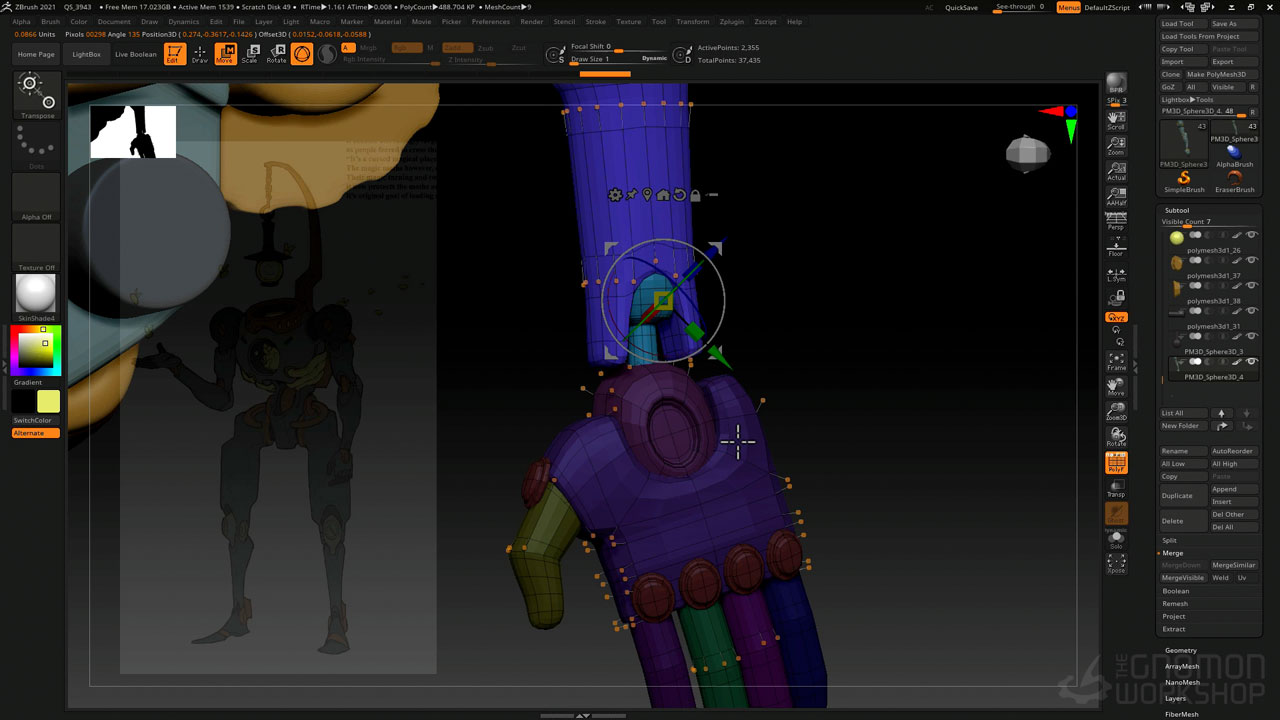
Task: Click the Duplicate subtool button
Action: pyautogui.click(x=1177, y=495)
